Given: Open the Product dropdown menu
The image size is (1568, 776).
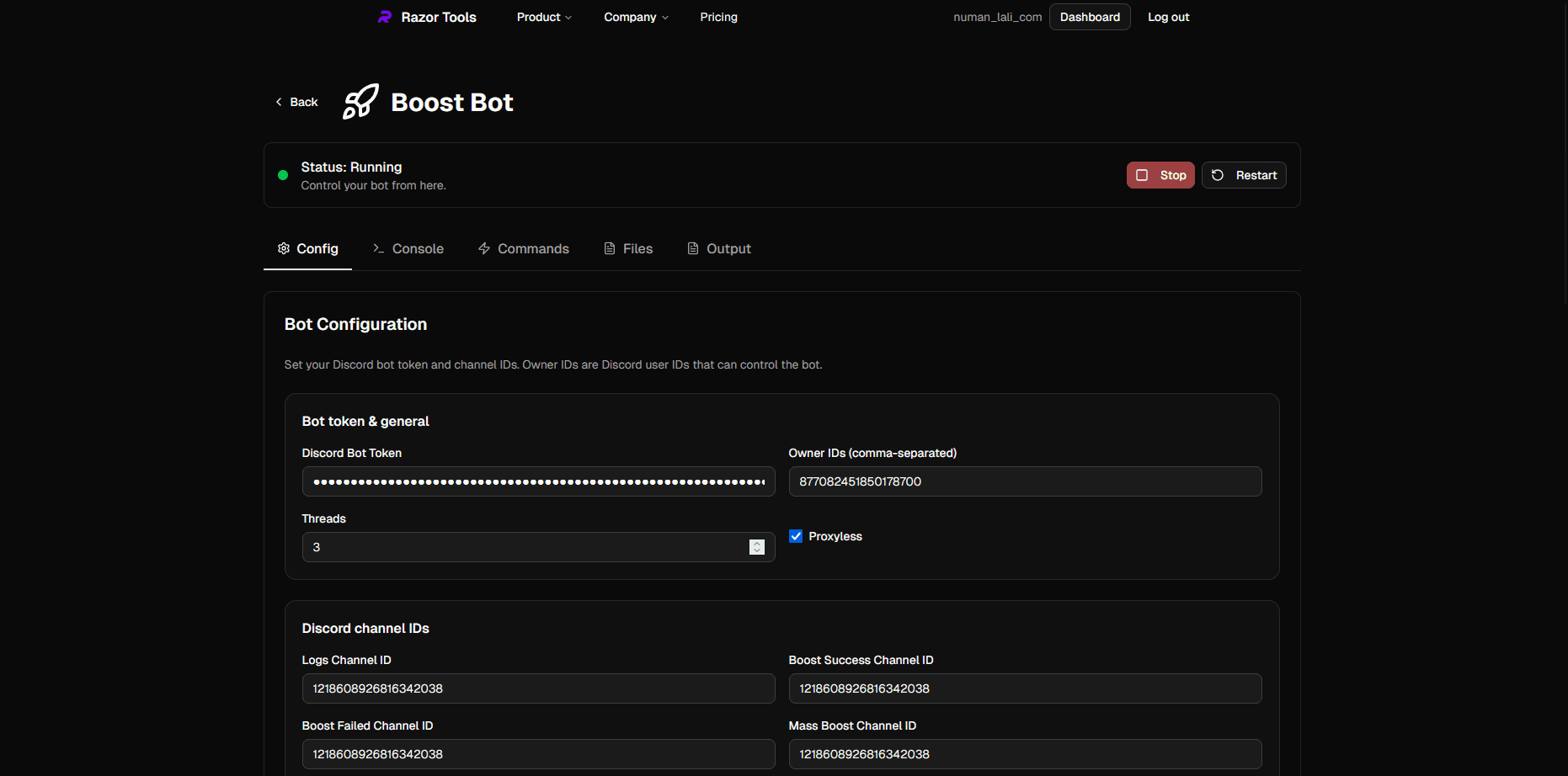Looking at the screenshot, I should click(543, 17).
